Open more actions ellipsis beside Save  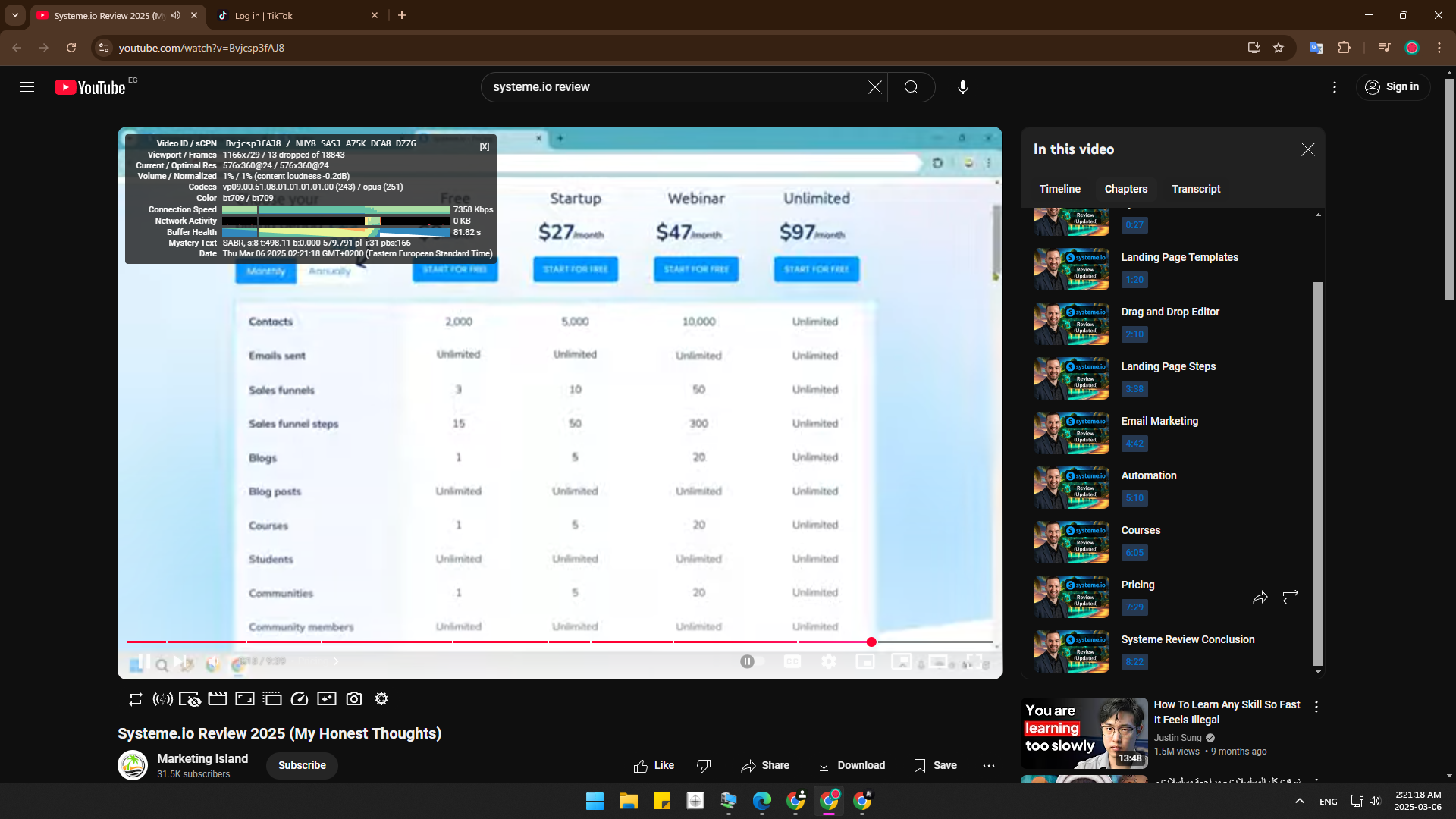989,766
